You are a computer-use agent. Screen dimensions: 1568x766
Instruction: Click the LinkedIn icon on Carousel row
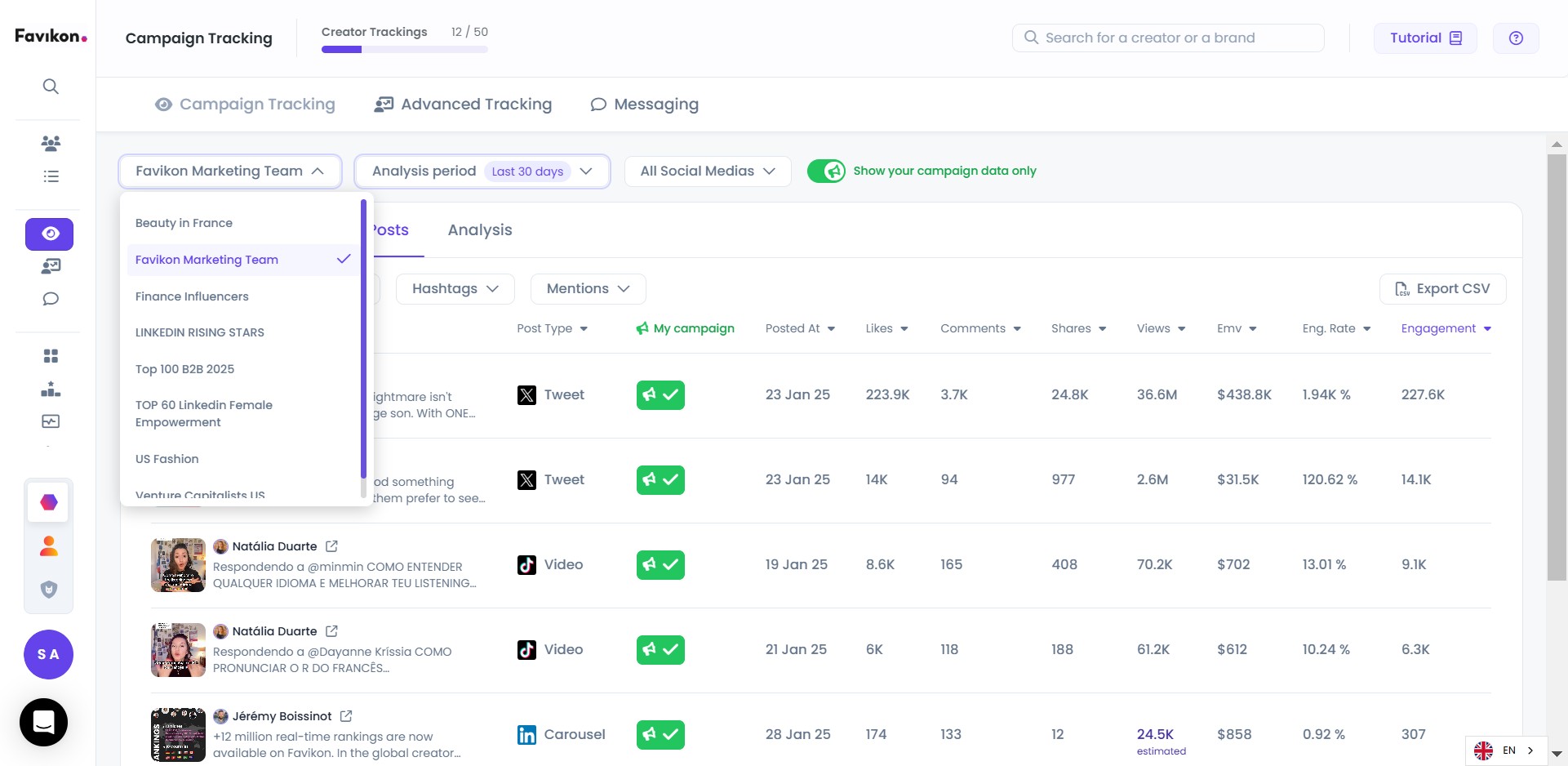point(527,735)
